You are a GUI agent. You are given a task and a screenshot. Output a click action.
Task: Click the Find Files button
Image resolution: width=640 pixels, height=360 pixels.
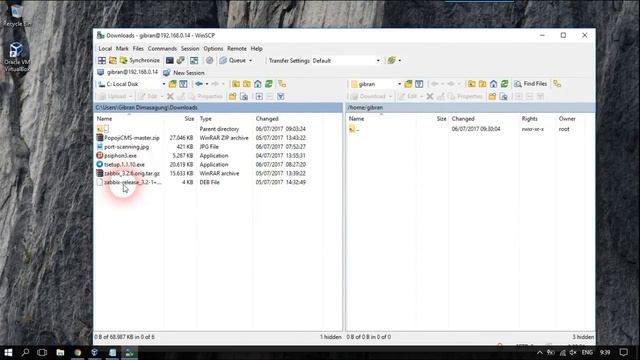tap(530, 84)
